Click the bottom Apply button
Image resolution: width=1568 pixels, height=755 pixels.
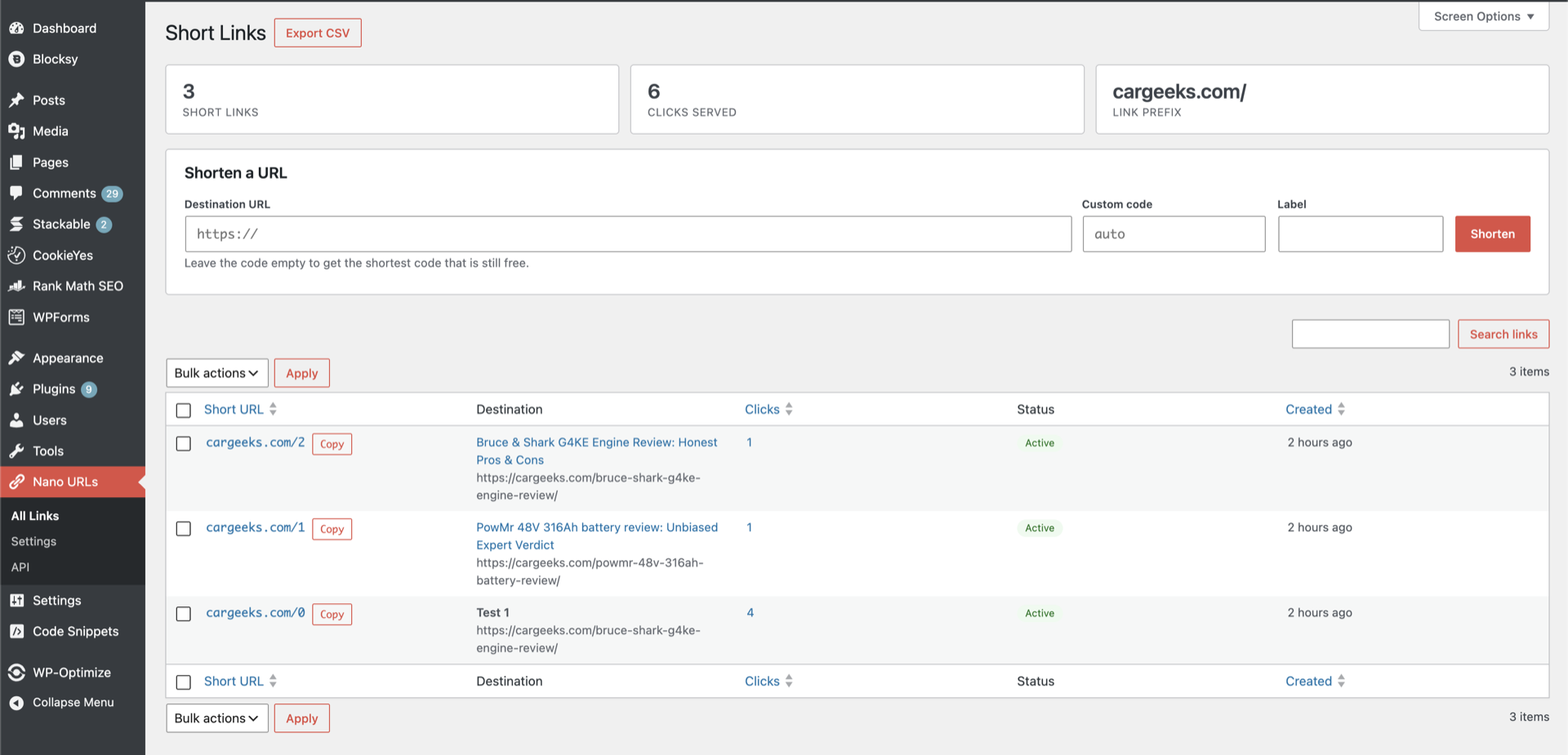(x=301, y=718)
